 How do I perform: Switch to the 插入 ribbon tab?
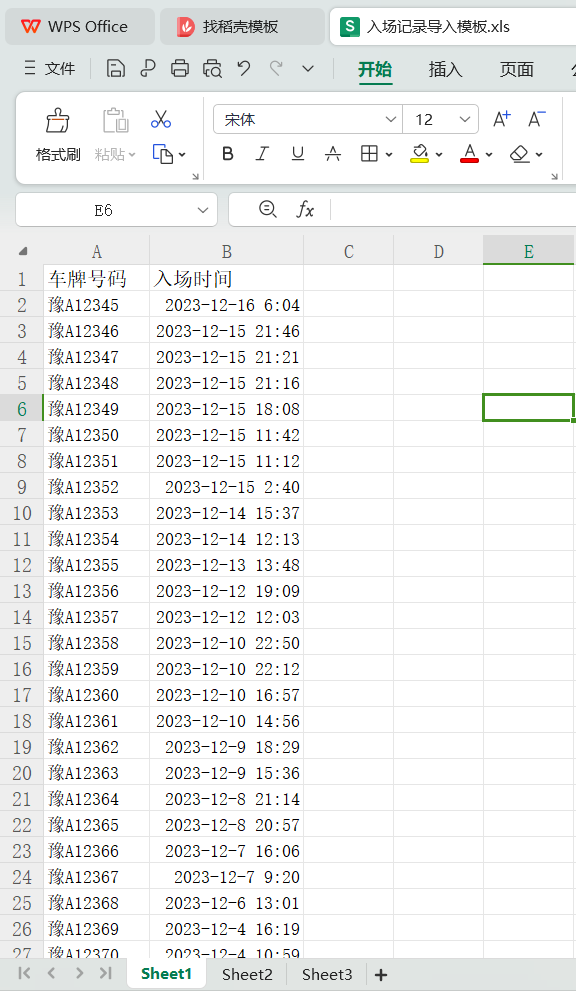pyautogui.click(x=446, y=69)
